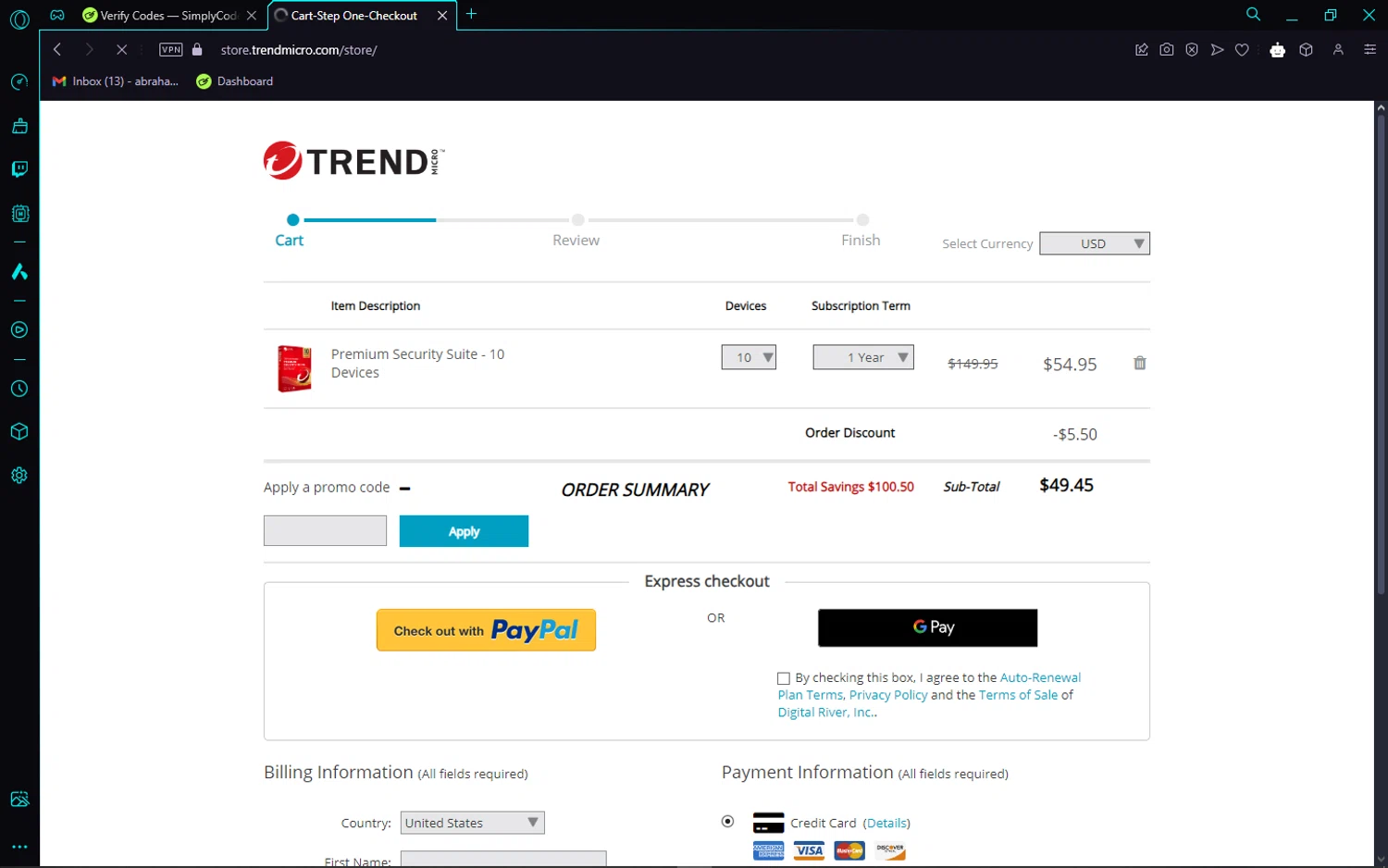This screenshot has width=1388, height=868.
Task: Click the Trend Micro logo
Action: click(353, 161)
